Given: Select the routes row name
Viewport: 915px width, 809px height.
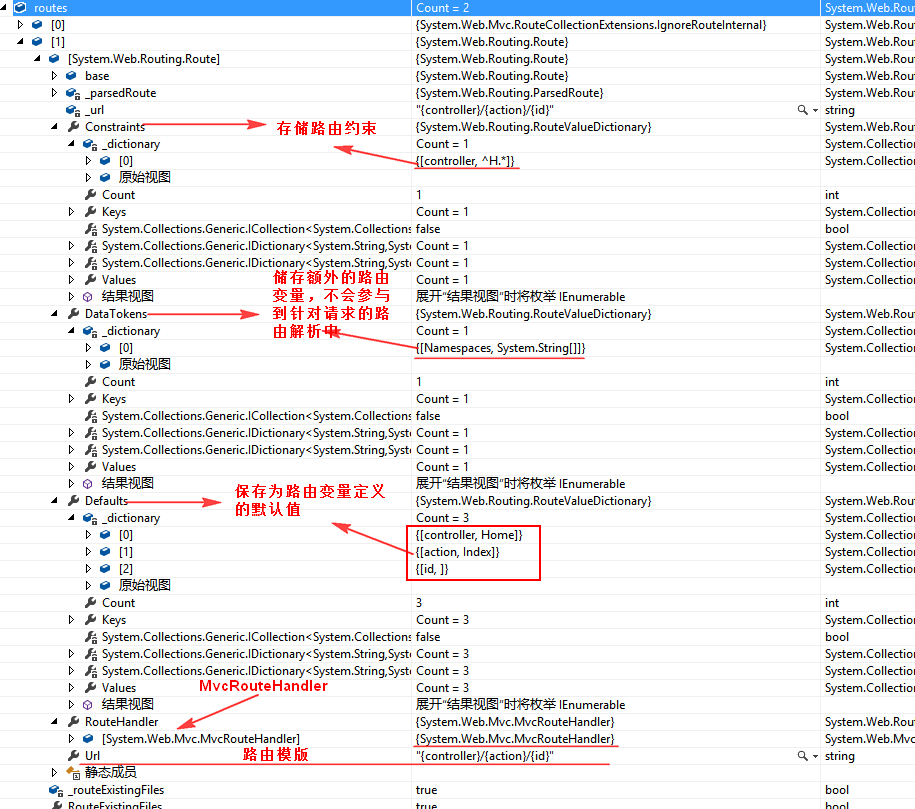Looking at the screenshot, I should tap(50, 8).
